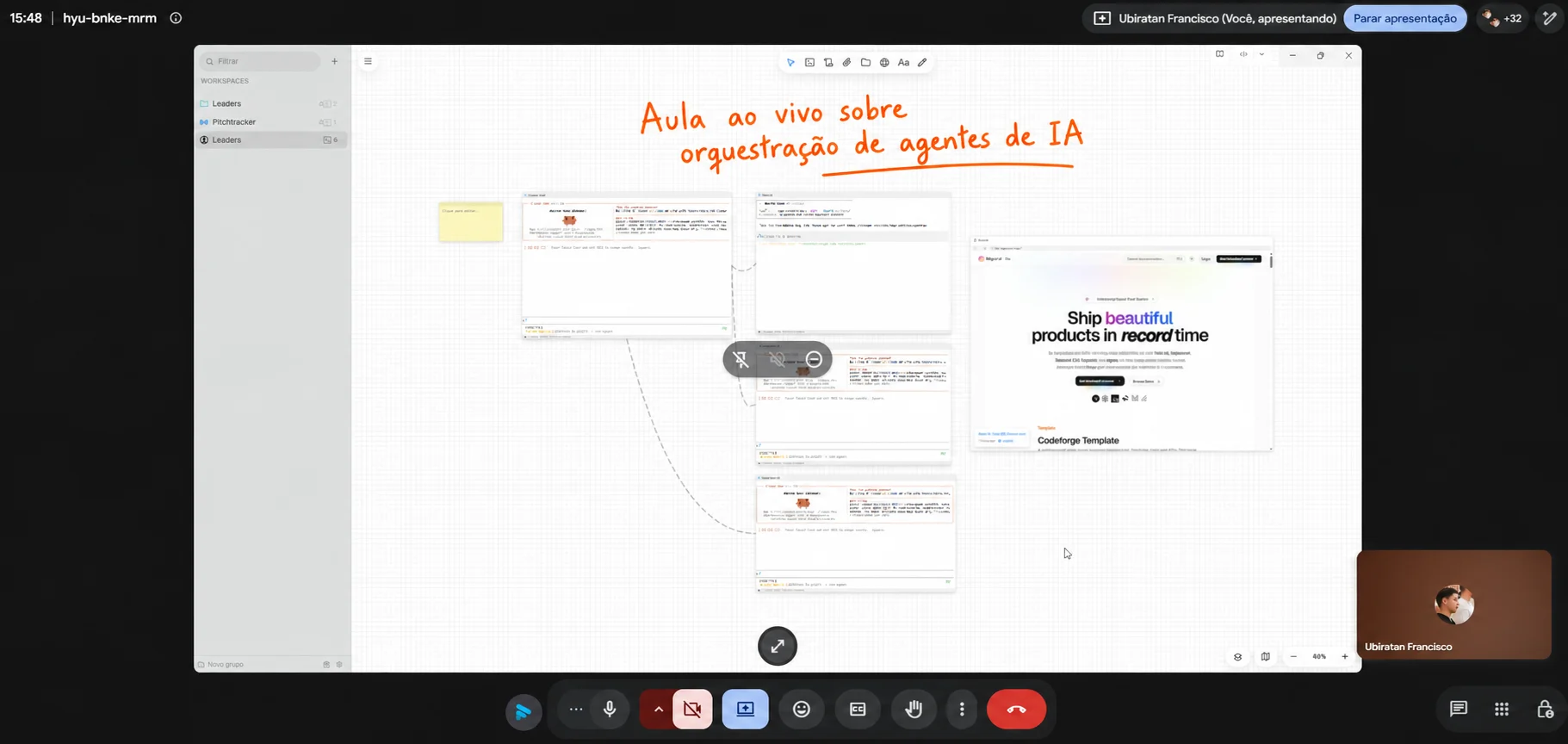The height and width of the screenshot is (744, 1568).
Task: Open more options vertical dots menu
Action: click(962, 710)
